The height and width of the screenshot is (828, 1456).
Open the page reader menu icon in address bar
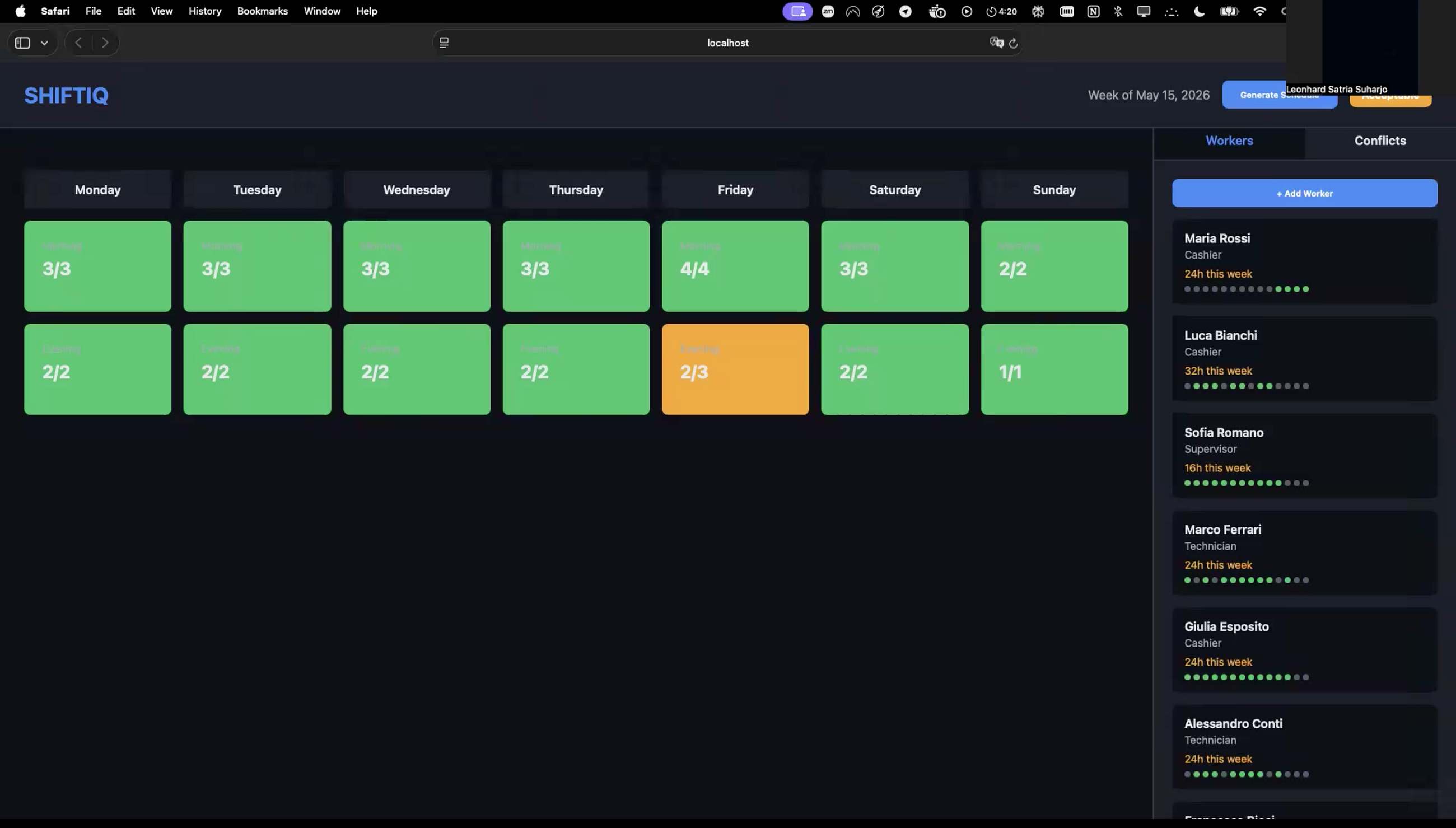click(444, 43)
